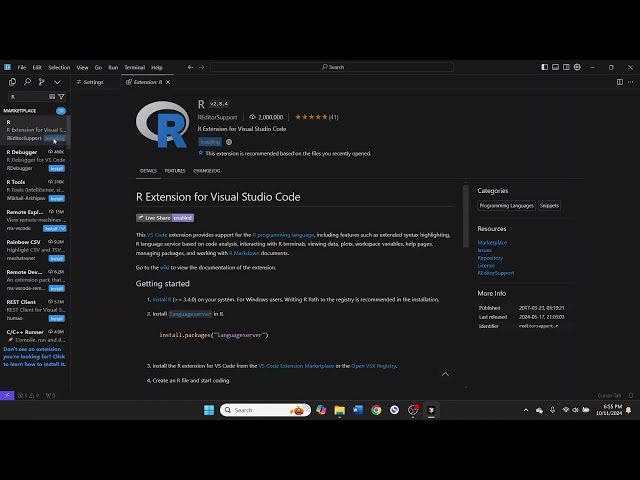
Task: Switch to the CHANGELOG tab
Action: coord(207,171)
